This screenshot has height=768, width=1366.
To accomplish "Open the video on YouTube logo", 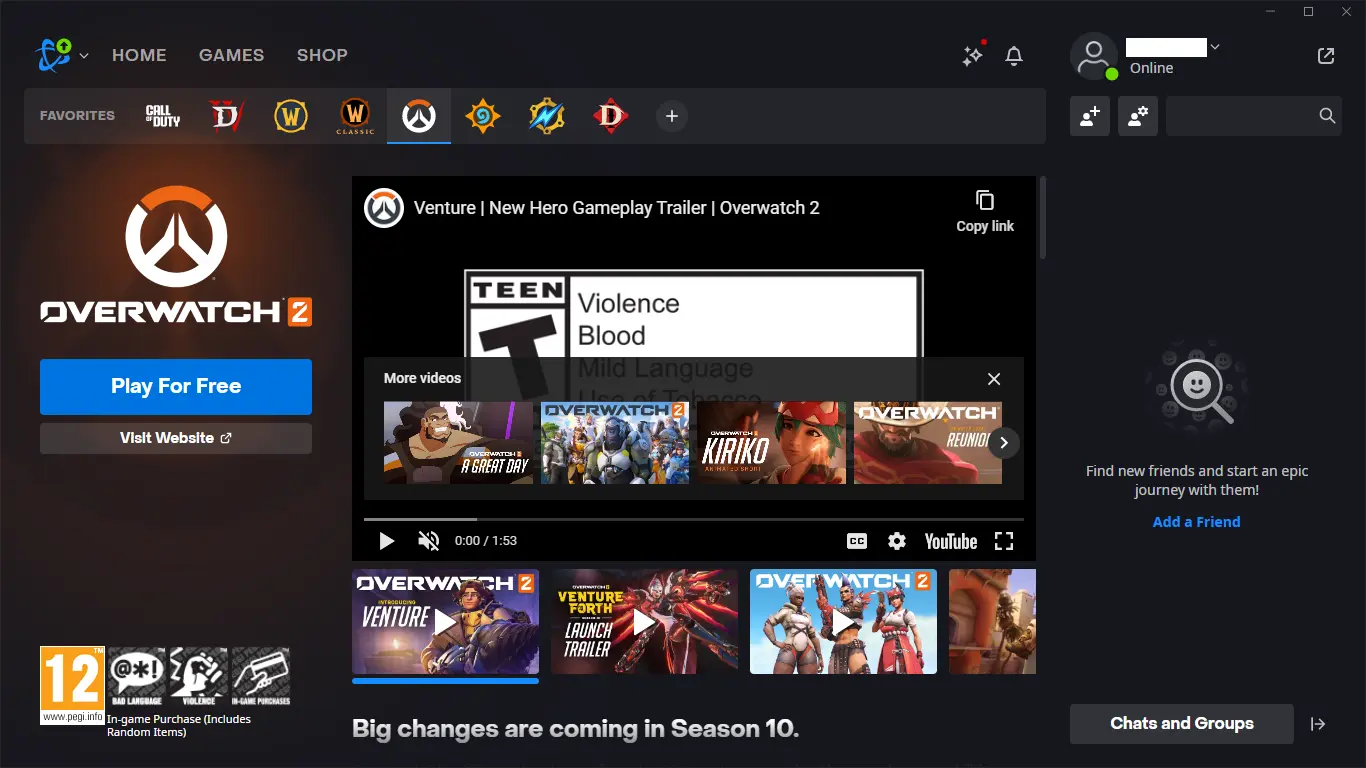I will click(951, 541).
